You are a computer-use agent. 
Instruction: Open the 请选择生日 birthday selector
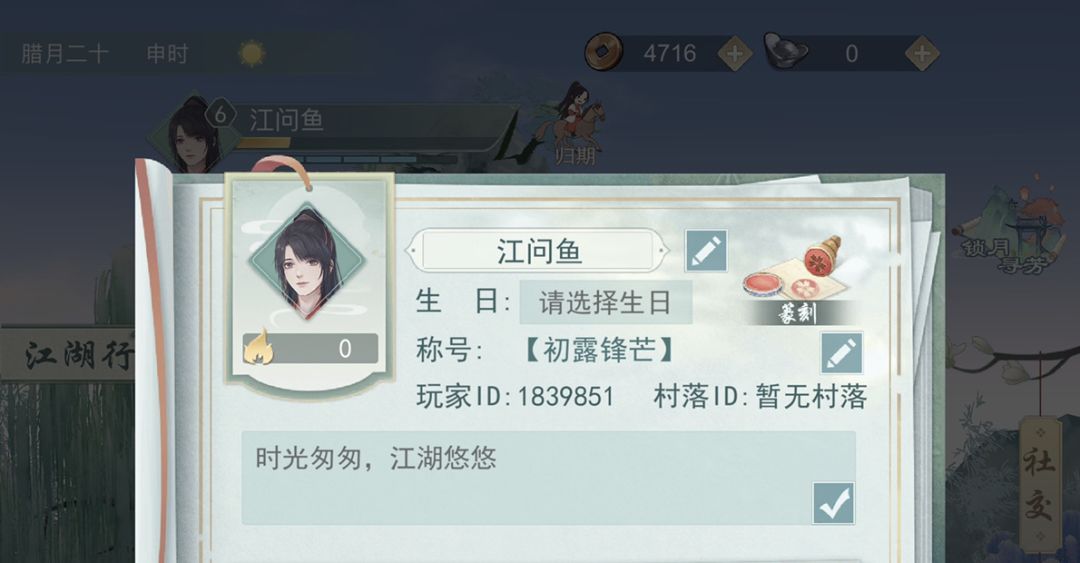605,302
